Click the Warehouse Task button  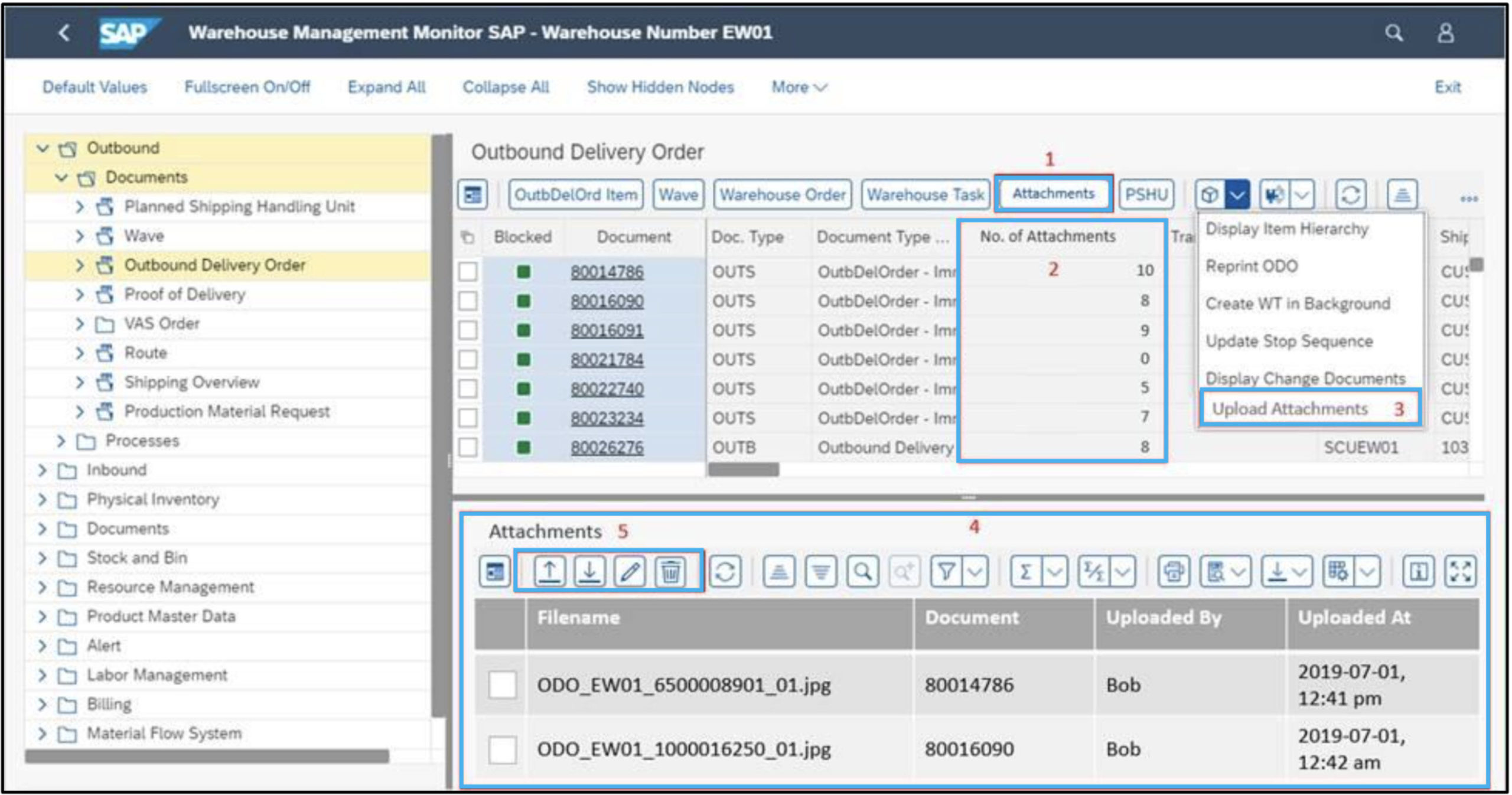click(926, 194)
